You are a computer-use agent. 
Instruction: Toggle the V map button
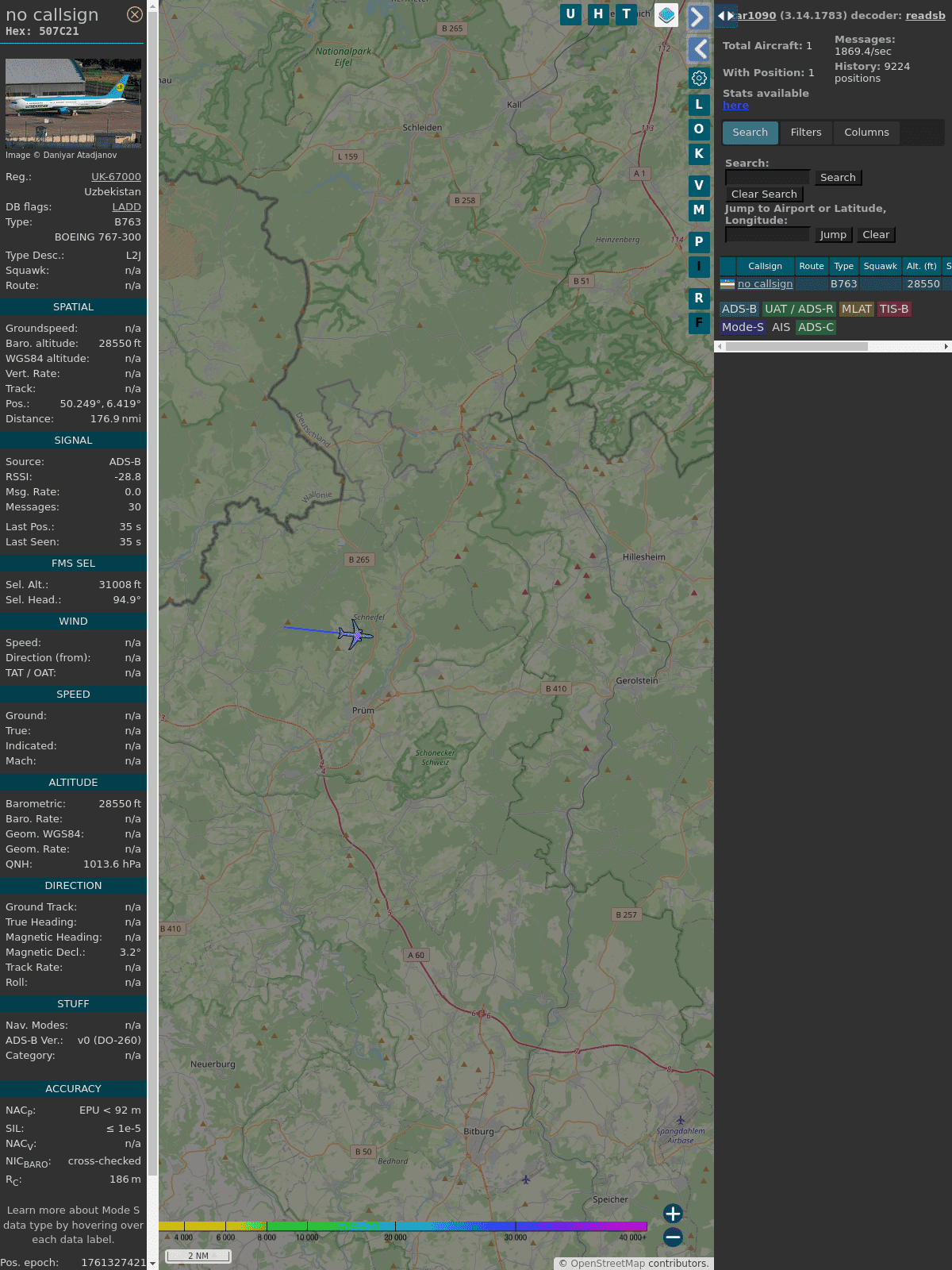699,186
